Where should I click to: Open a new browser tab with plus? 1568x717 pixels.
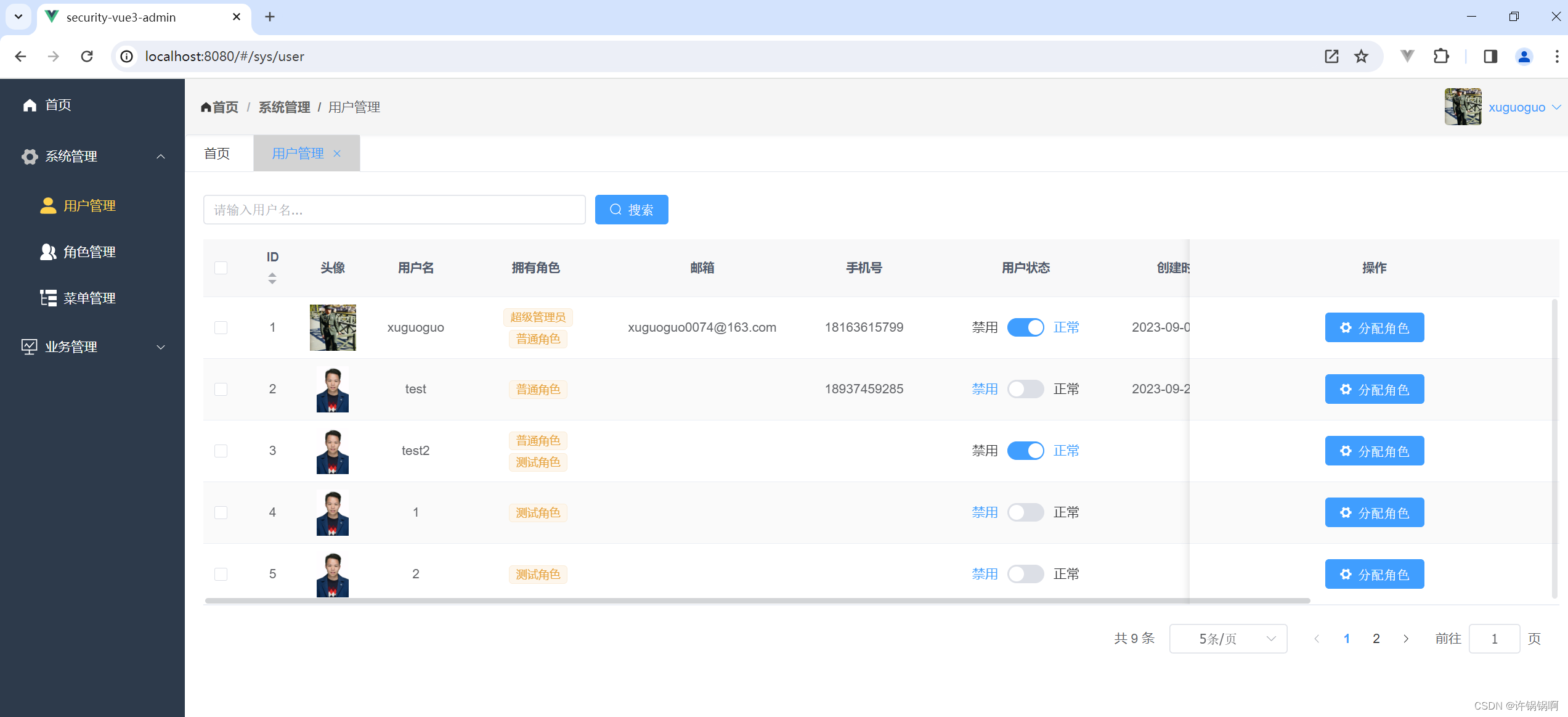pyautogui.click(x=270, y=17)
